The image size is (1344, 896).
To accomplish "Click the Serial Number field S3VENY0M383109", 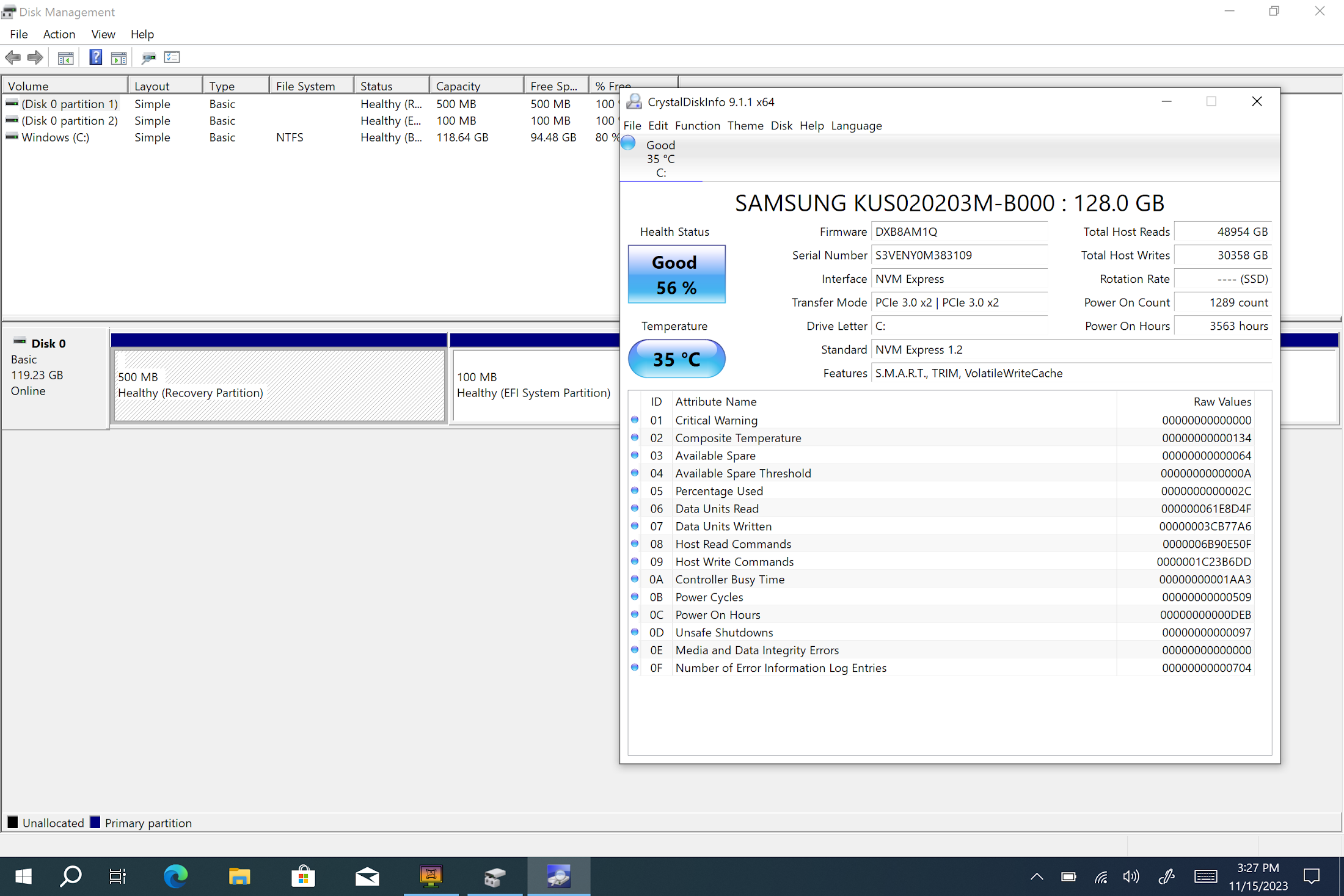I will tap(959, 255).
